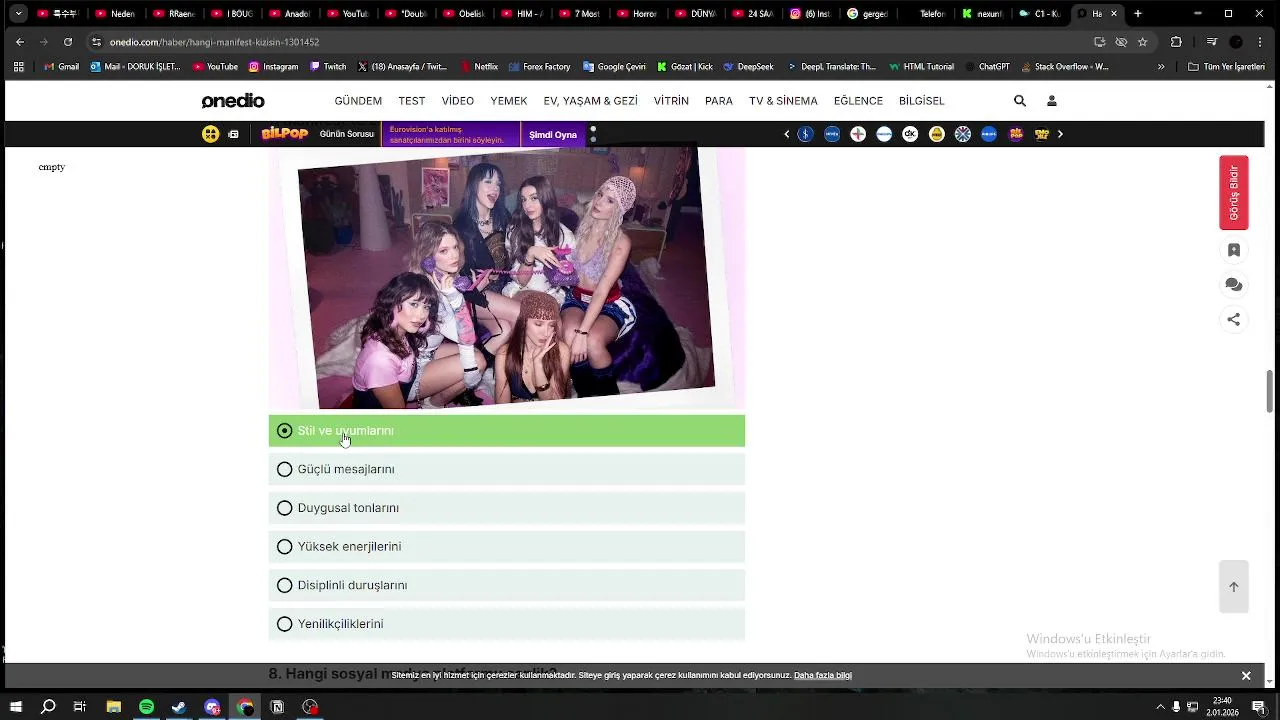The width and height of the screenshot is (1280, 720).
Task: Open 'EV, YAŞAM & GEZİ' menu
Action: coord(590,101)
